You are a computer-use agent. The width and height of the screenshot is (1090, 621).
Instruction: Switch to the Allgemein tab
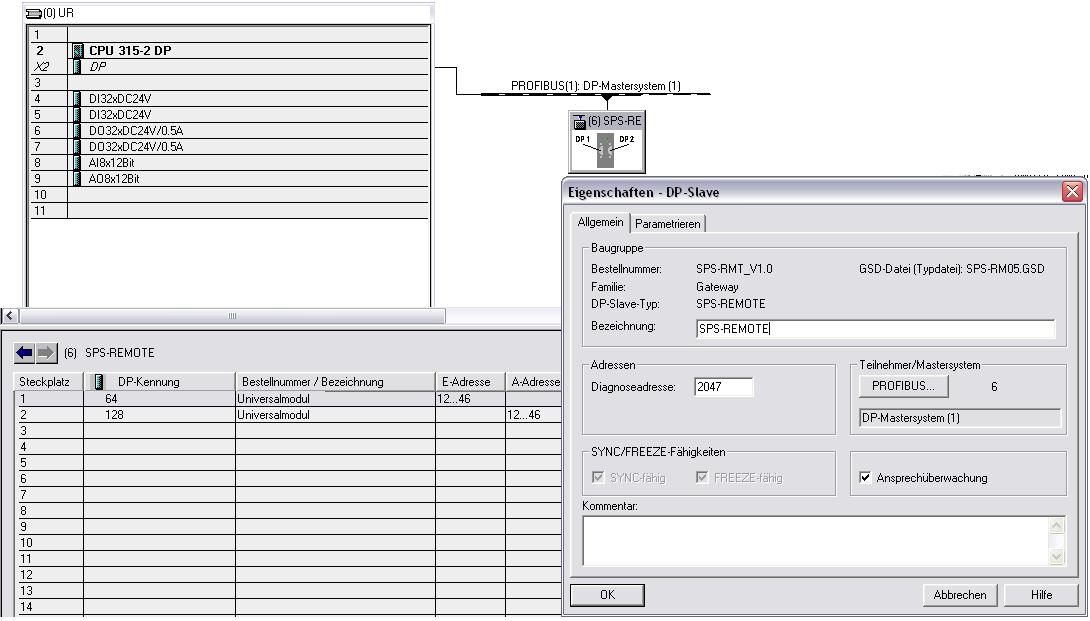click(601, 223)
